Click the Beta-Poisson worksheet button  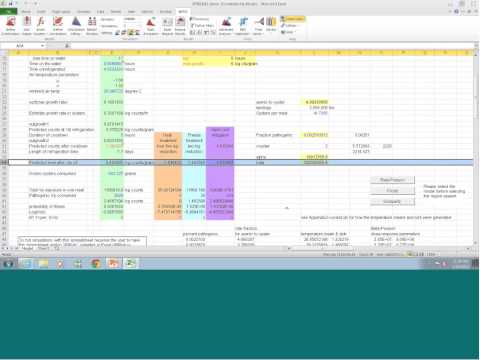pos(393,180)
